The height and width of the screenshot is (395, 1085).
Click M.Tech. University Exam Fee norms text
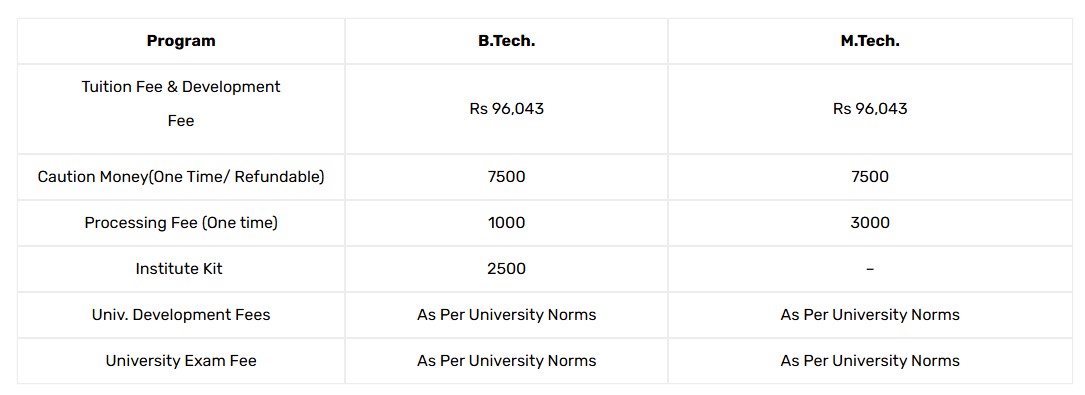870,361
